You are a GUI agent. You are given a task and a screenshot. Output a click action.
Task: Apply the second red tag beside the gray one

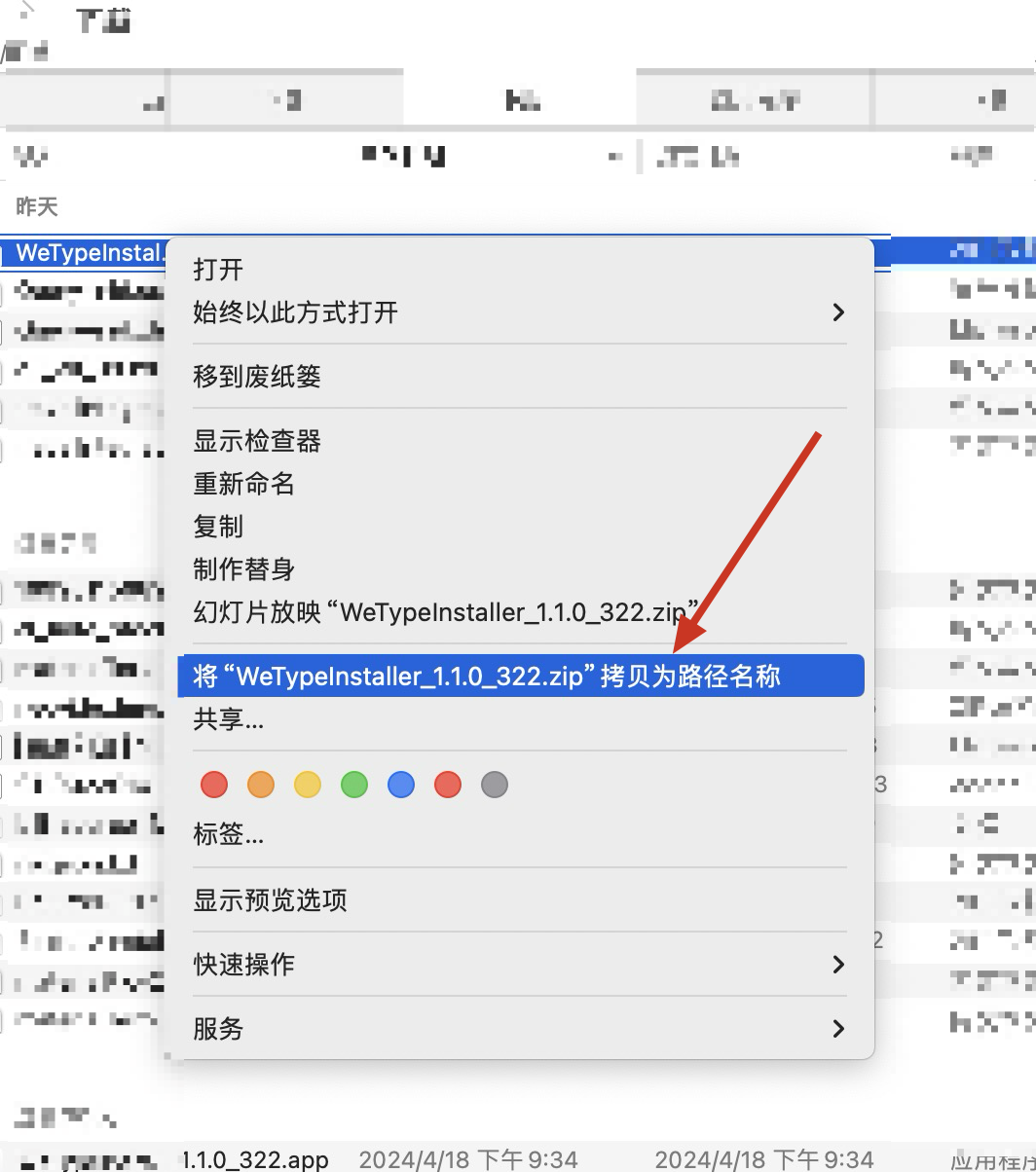pyautogui.click(x=447, y=785)
